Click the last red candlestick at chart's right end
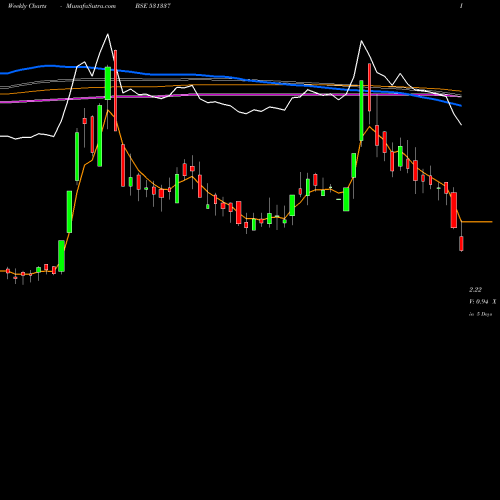The height and width of the screenshot is (500, 500). click(461, 243)
